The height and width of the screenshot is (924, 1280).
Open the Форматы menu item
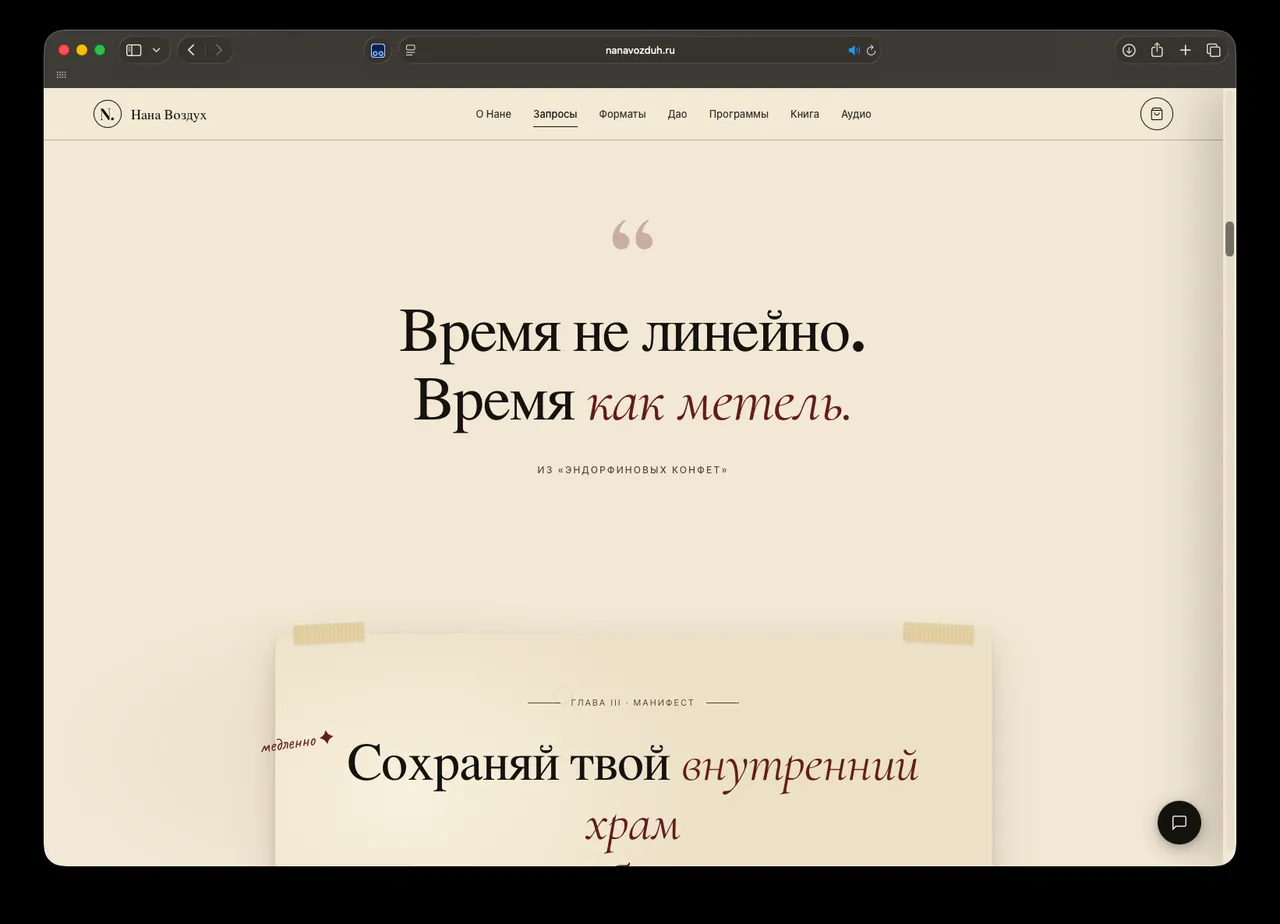622,114
